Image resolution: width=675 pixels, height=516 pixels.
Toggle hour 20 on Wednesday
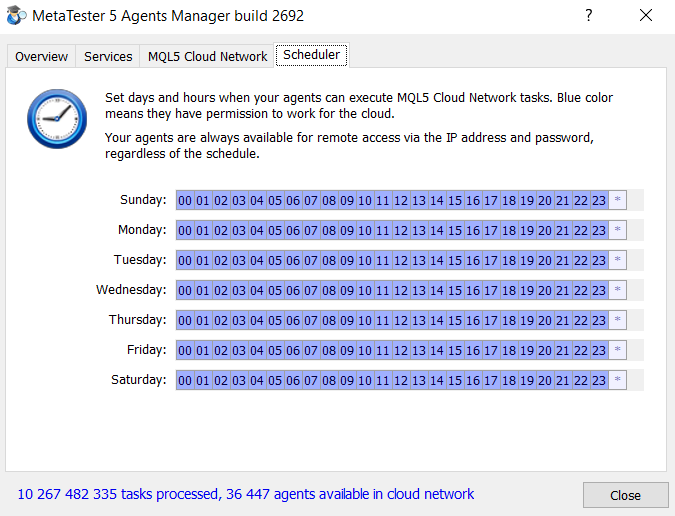pyautogui.click(x=545, y=290)
